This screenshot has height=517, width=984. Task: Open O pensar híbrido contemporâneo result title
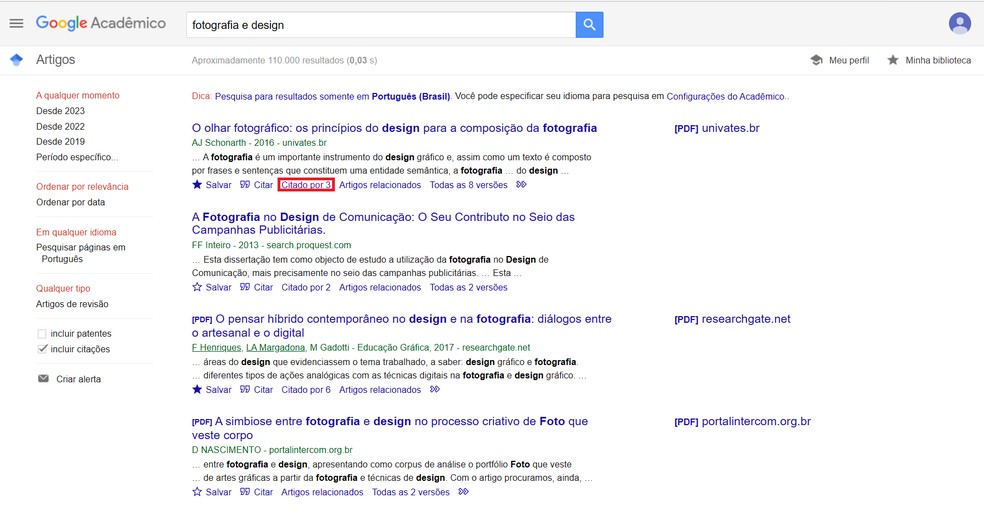pos(402,326)
